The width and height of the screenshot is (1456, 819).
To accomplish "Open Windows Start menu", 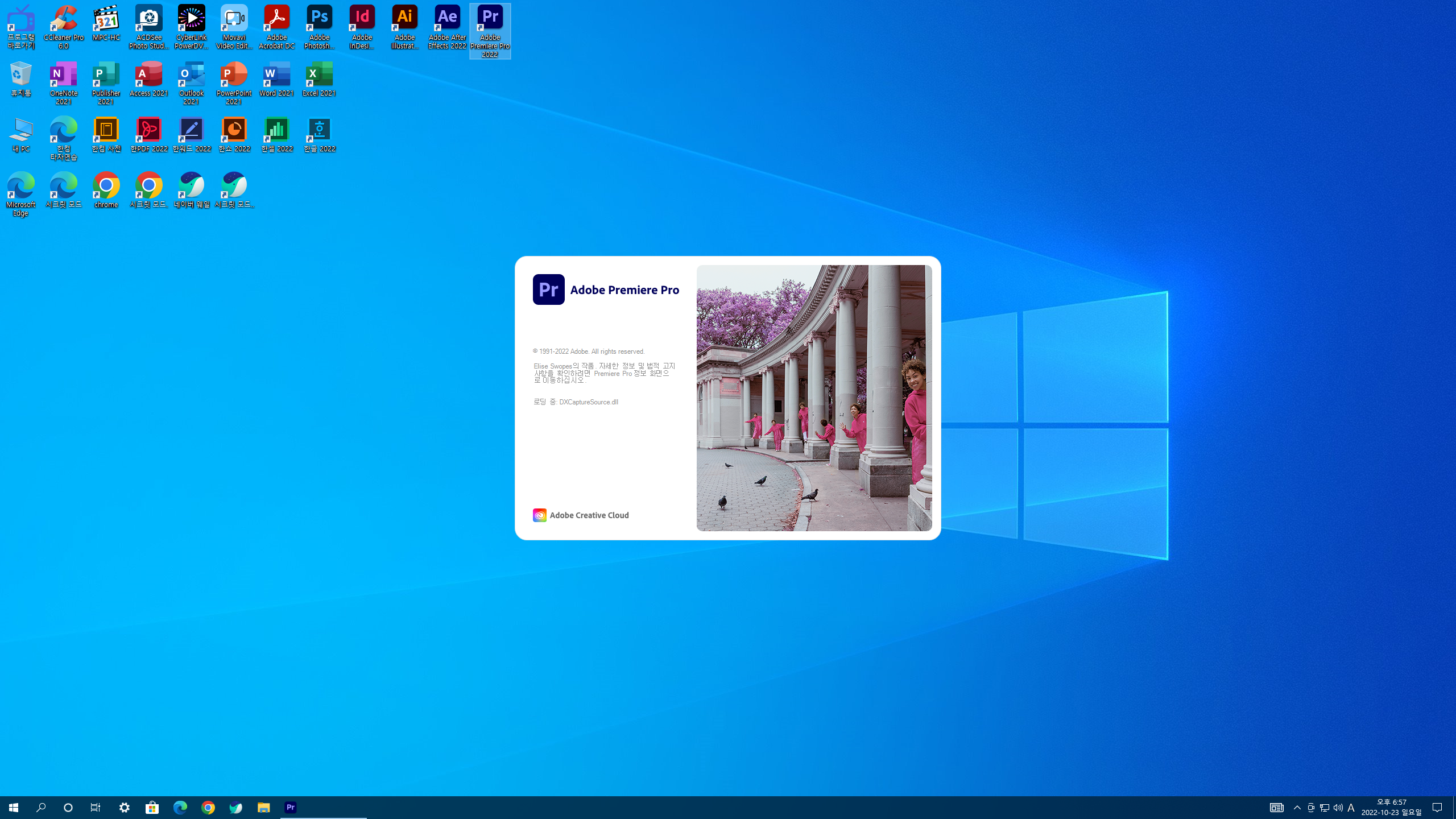I will click(14, 808).
